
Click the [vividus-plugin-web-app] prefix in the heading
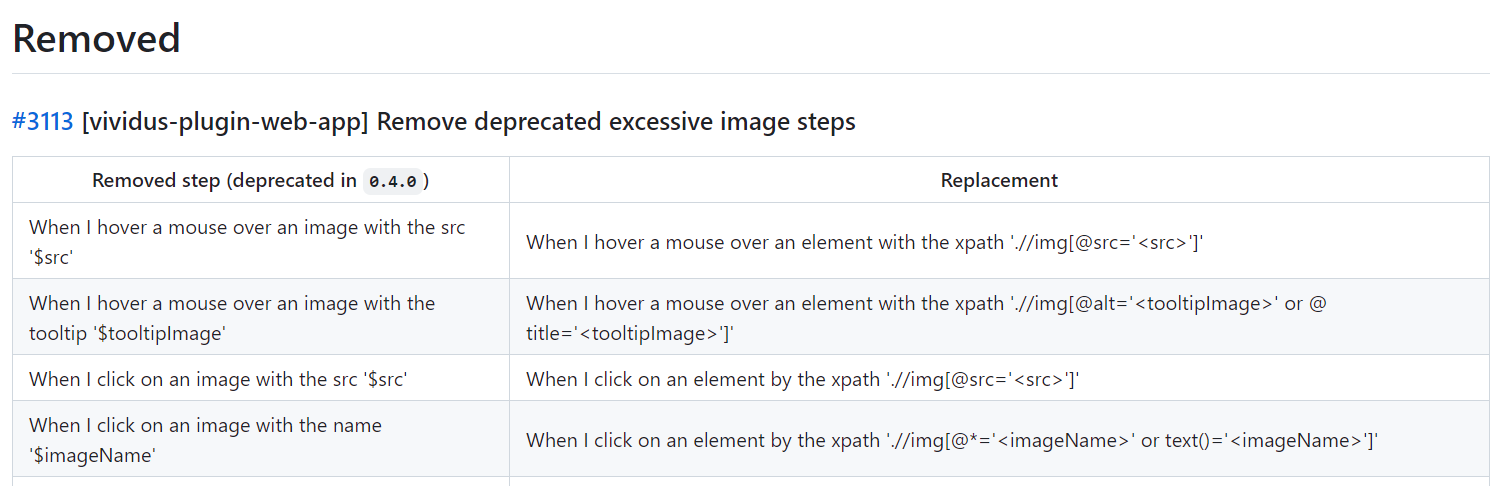[x=225, y=122]
